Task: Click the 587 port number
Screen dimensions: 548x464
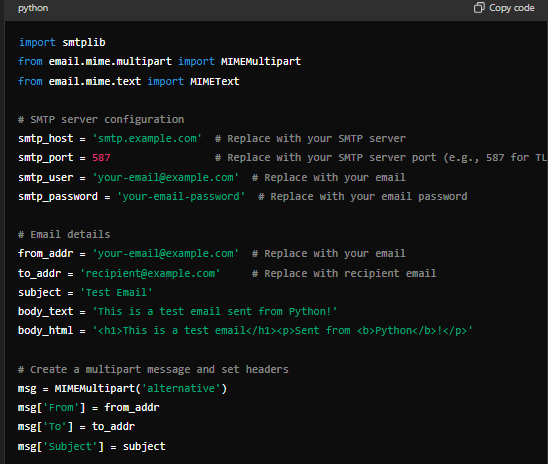Action: pyautogui.click(x=101, y=158)
